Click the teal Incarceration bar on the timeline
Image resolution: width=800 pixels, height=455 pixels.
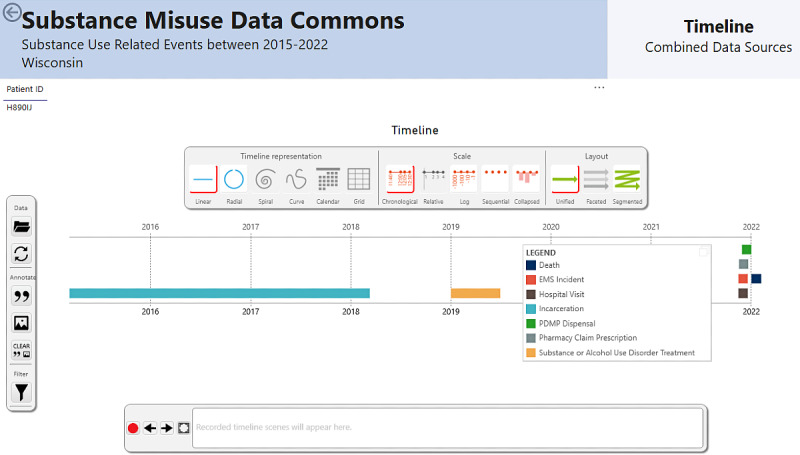tap(219, 293)
